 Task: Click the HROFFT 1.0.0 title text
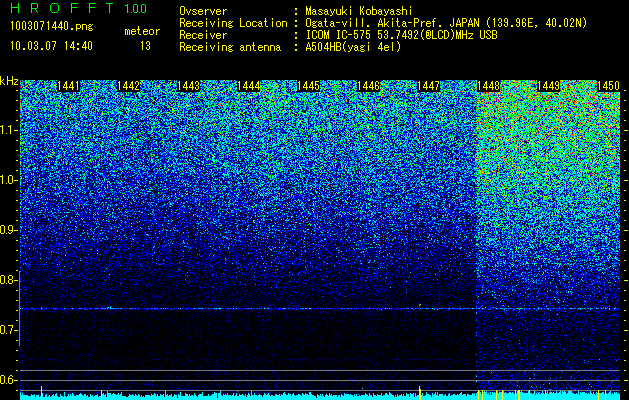point(79,8)
